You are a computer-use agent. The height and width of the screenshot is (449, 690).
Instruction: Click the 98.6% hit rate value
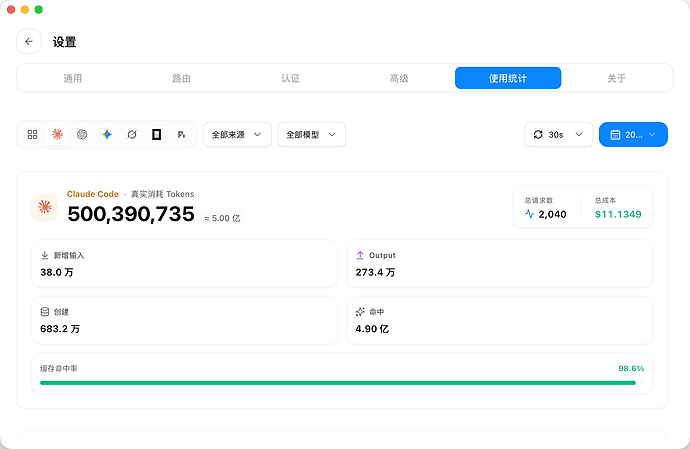click(631, 368)
